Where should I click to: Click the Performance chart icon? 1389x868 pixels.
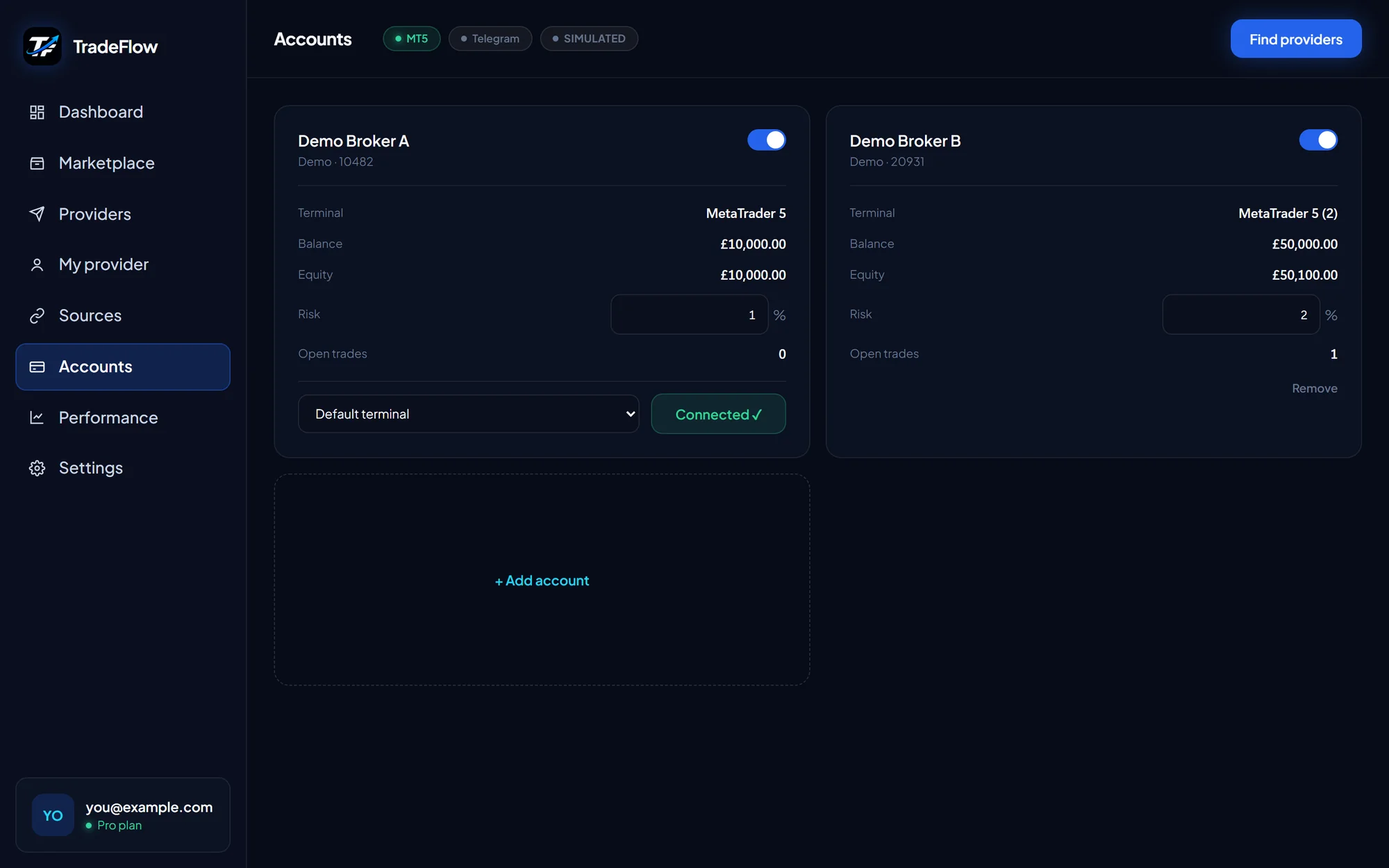(37, 417)
